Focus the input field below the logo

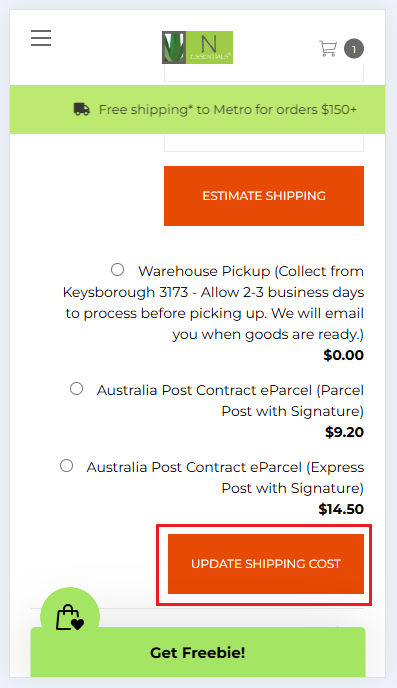pos(264,73)
